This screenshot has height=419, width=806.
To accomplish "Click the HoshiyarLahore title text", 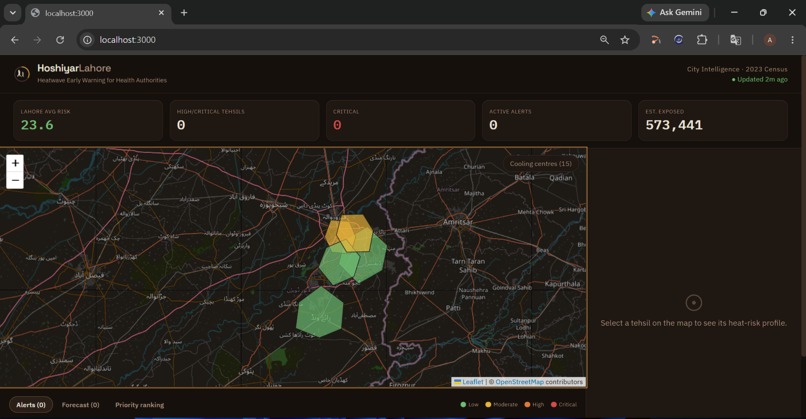I will point(74,68).
